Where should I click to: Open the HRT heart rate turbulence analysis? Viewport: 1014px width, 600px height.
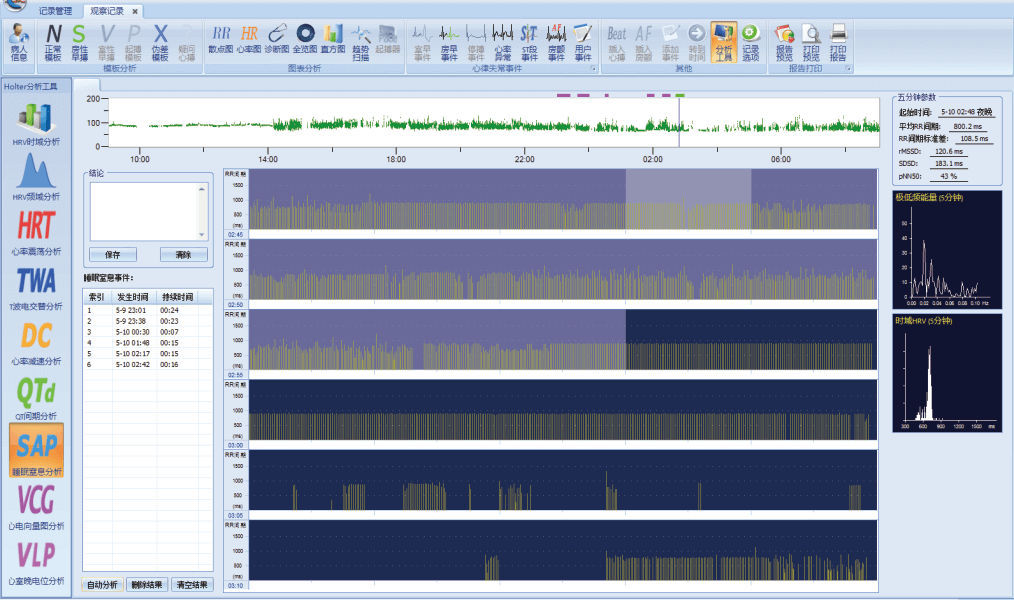pos(36,227)
